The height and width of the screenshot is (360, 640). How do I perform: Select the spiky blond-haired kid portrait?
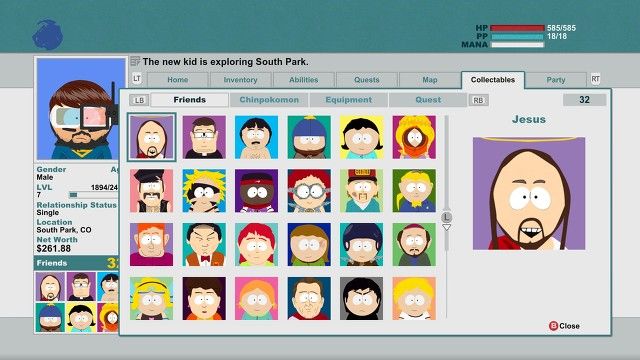click(204, 191)
